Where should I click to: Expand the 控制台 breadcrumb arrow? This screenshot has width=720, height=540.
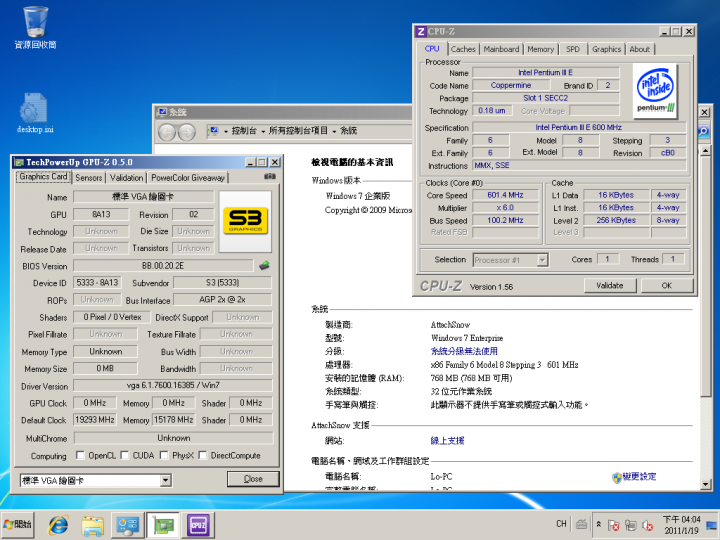264,132
